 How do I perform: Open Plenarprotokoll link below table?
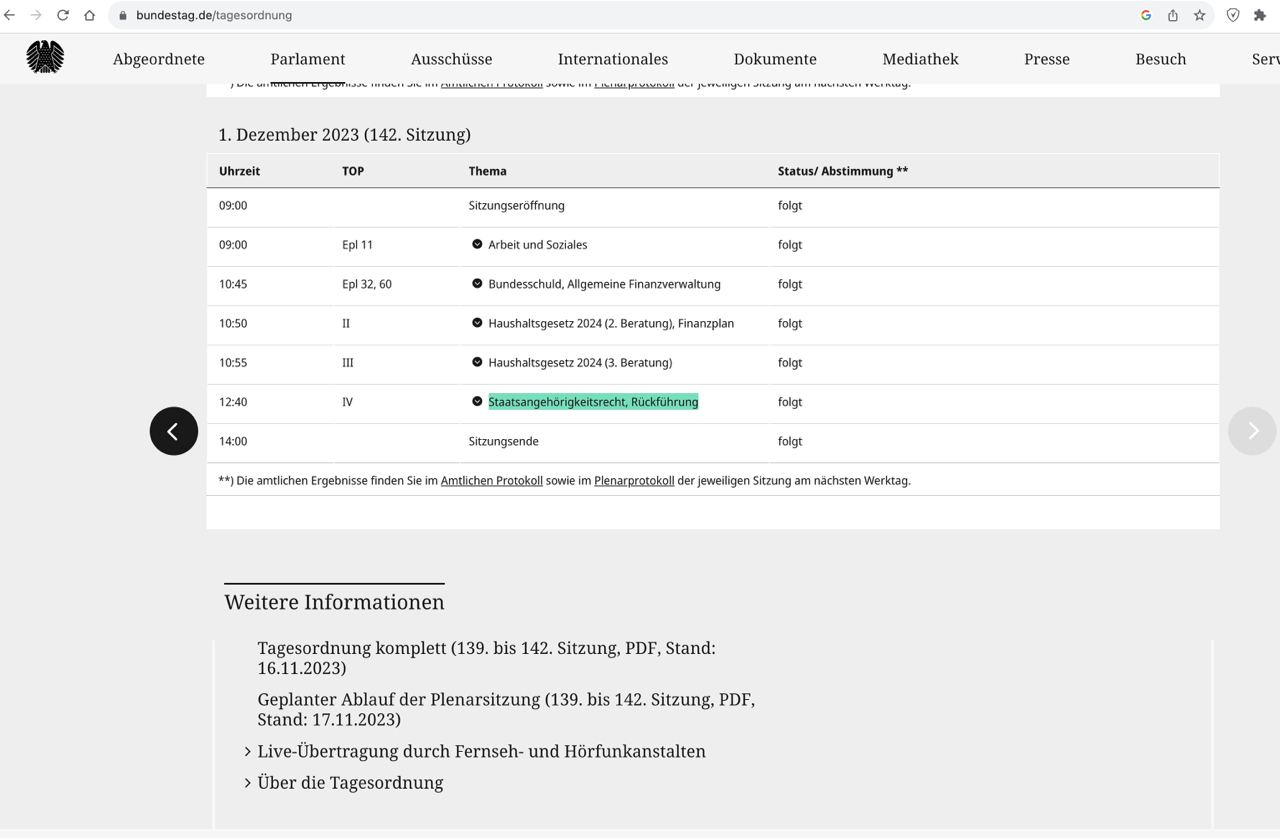[634, 481]
